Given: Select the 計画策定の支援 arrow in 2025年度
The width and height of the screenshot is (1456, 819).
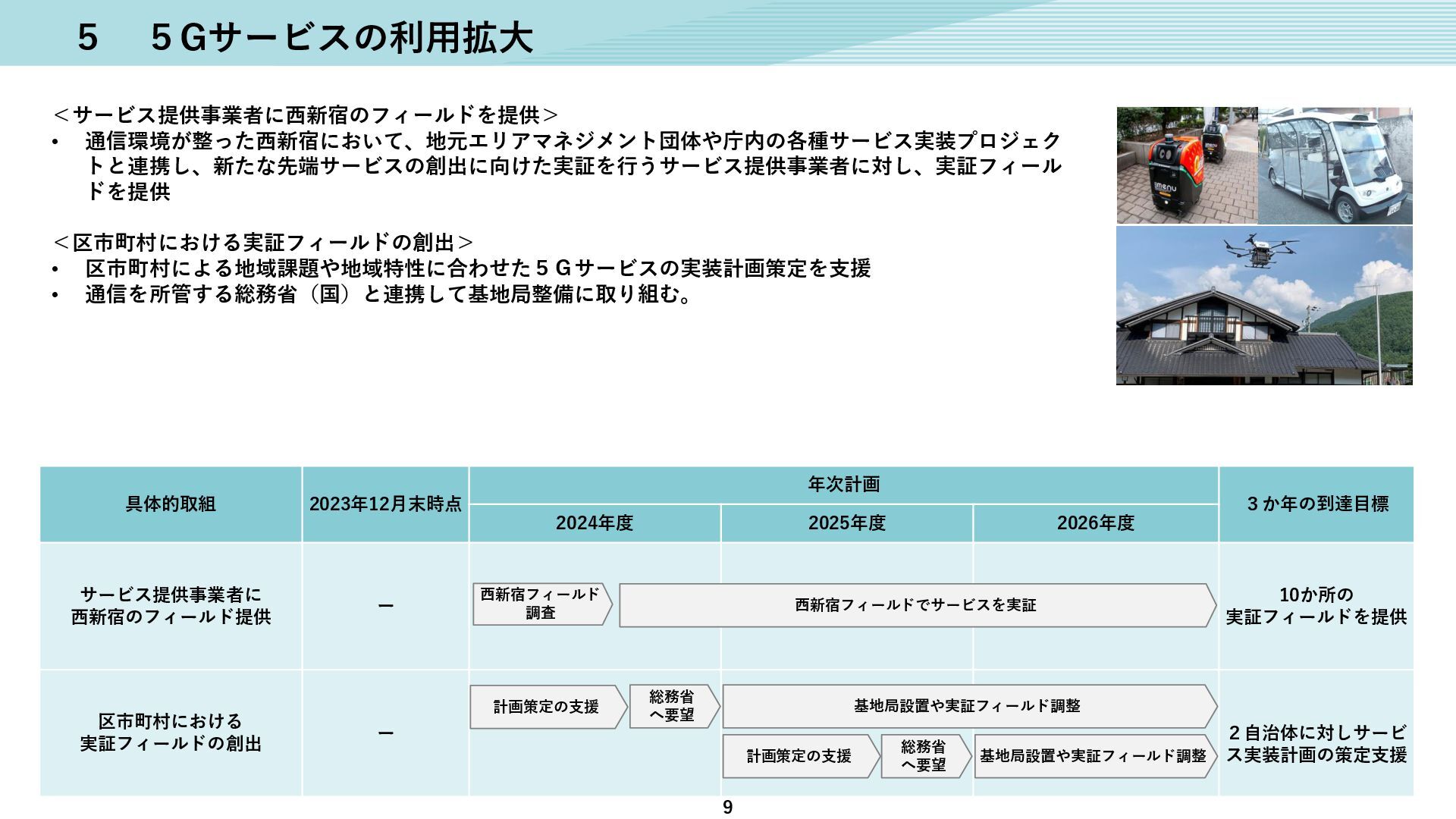Looking at the screenshot, I should tap(799, 756).
